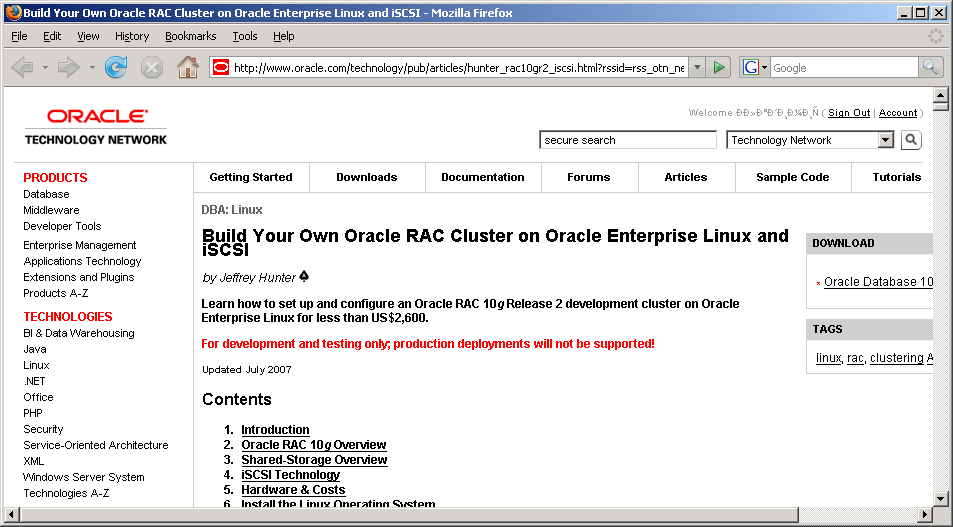Reload the page with the refresh icon
Image resolution: width=953 pixels, height=527 pixels.
pos(116,68)
